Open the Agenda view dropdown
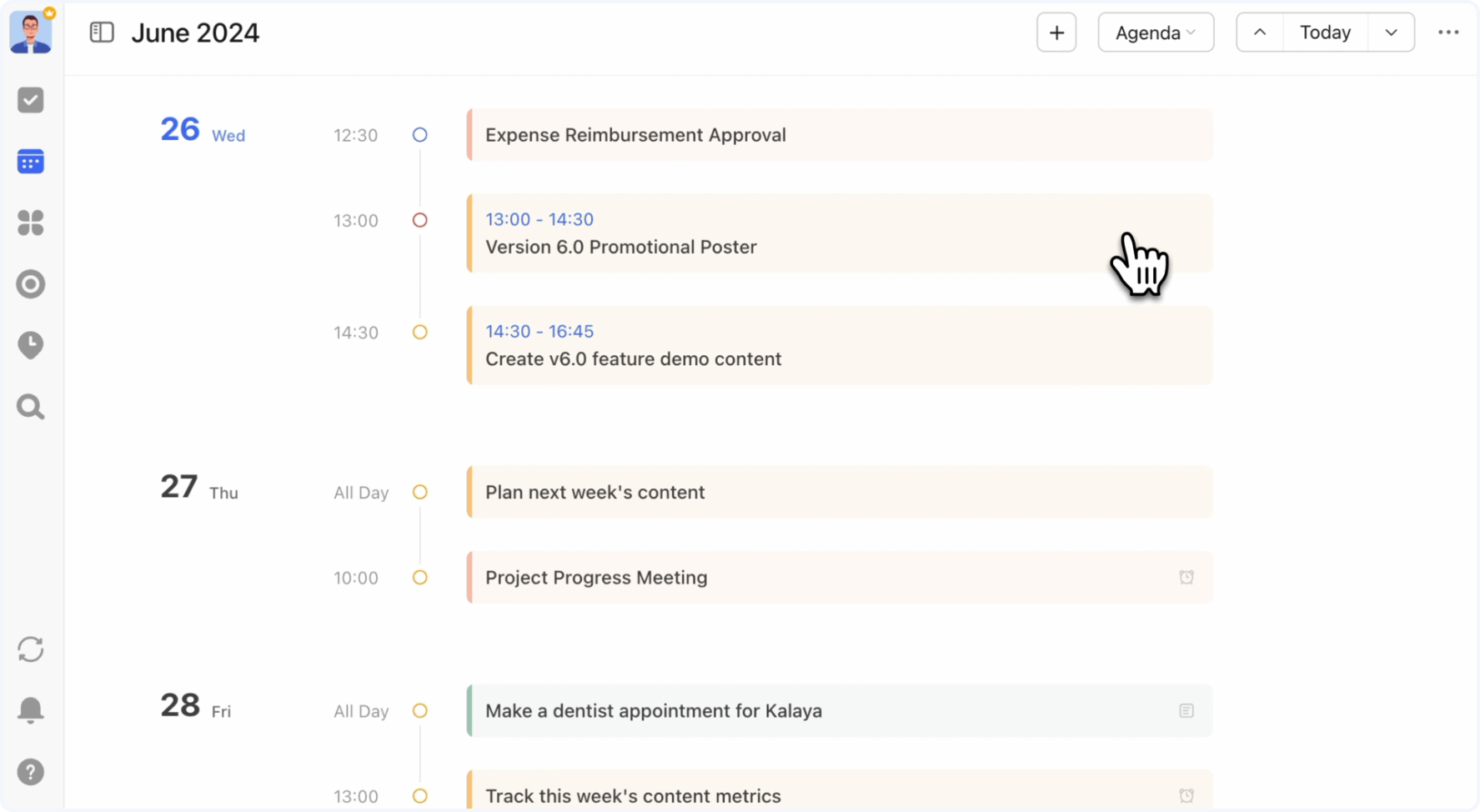 click(1156, 32)
